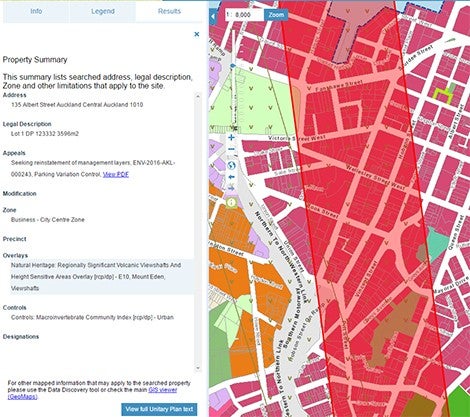This screenshot has width=470, height=417.
Task: Click the Precinct section label
Action: pyautogui.click(x=14, y=239)
